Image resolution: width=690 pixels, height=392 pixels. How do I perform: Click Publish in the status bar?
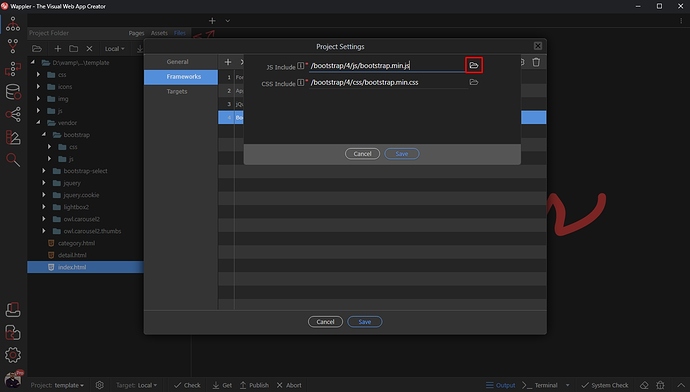254,385
